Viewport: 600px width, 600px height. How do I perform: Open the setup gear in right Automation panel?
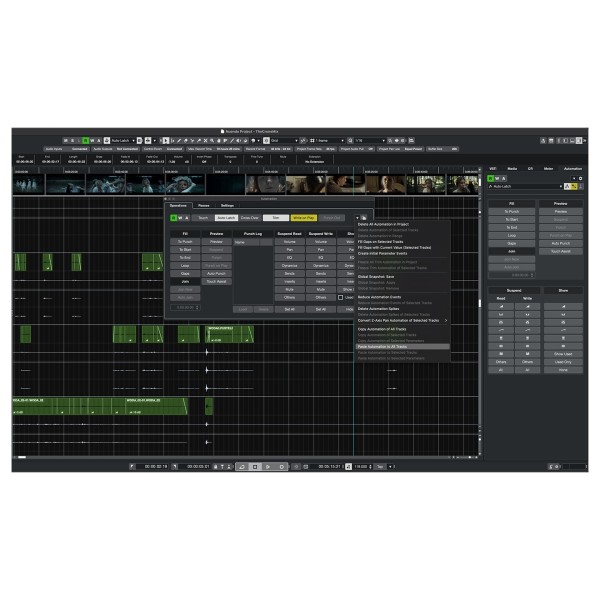pyautogui.click(x=580, y=178)
